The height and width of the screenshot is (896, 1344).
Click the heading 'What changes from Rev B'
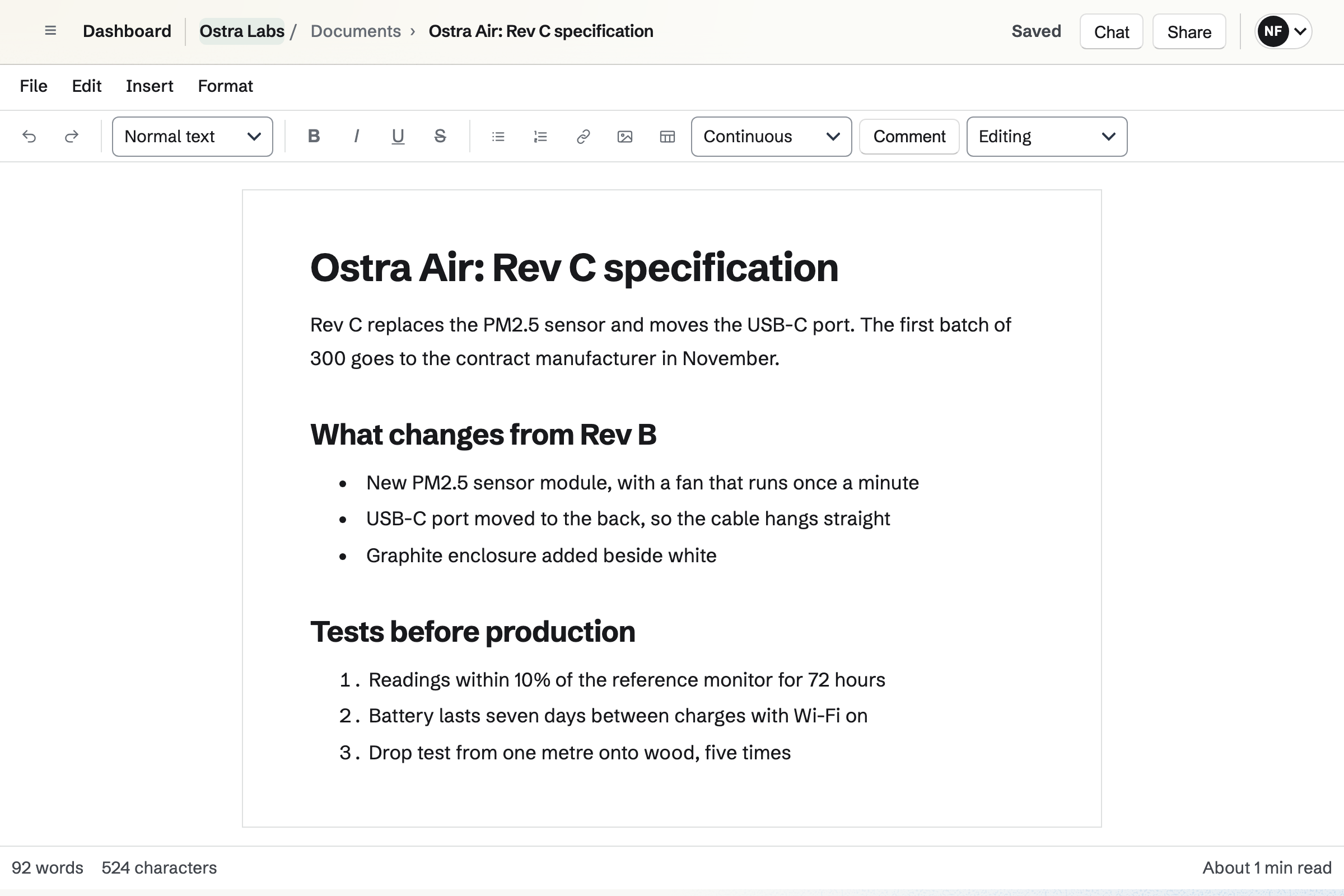tap(483, 435)
